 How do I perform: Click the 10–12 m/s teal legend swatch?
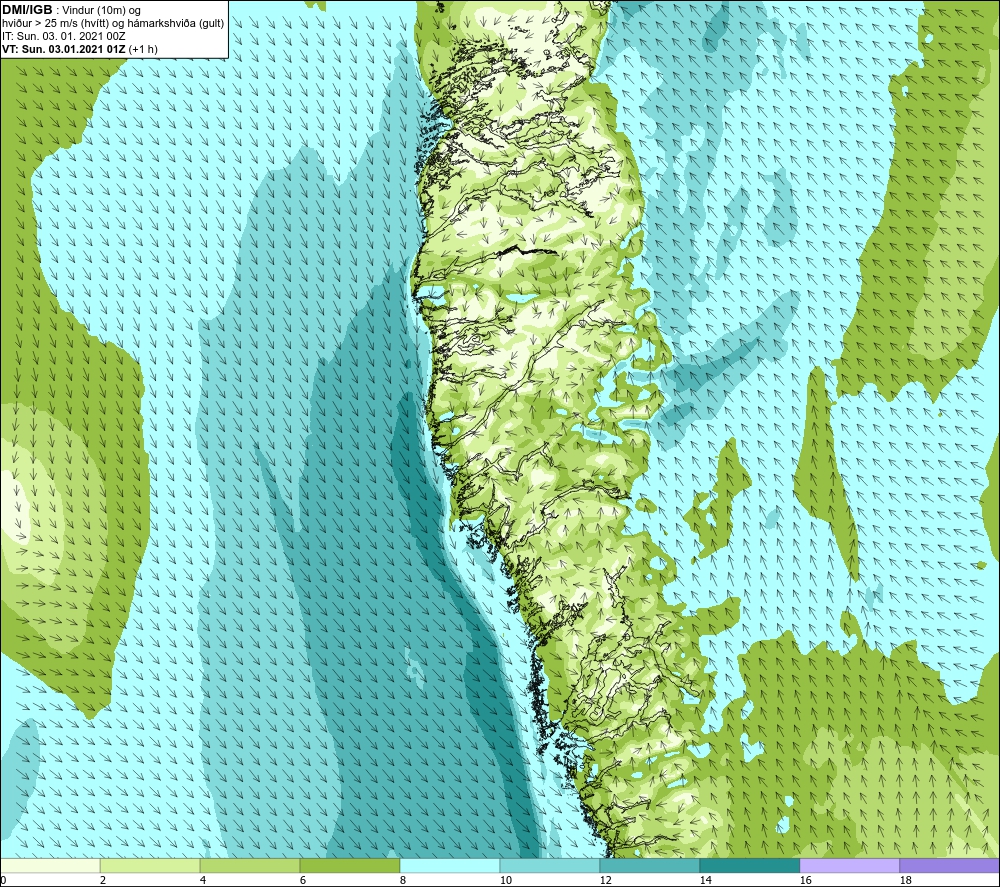550,866
